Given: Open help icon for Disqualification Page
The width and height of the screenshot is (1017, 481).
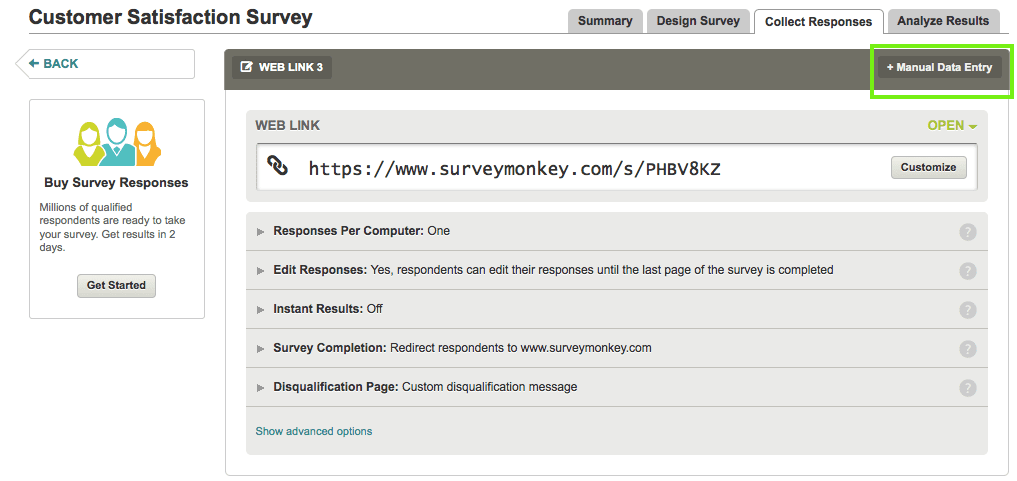Looking at the screenshot, I should pos(967,388).
